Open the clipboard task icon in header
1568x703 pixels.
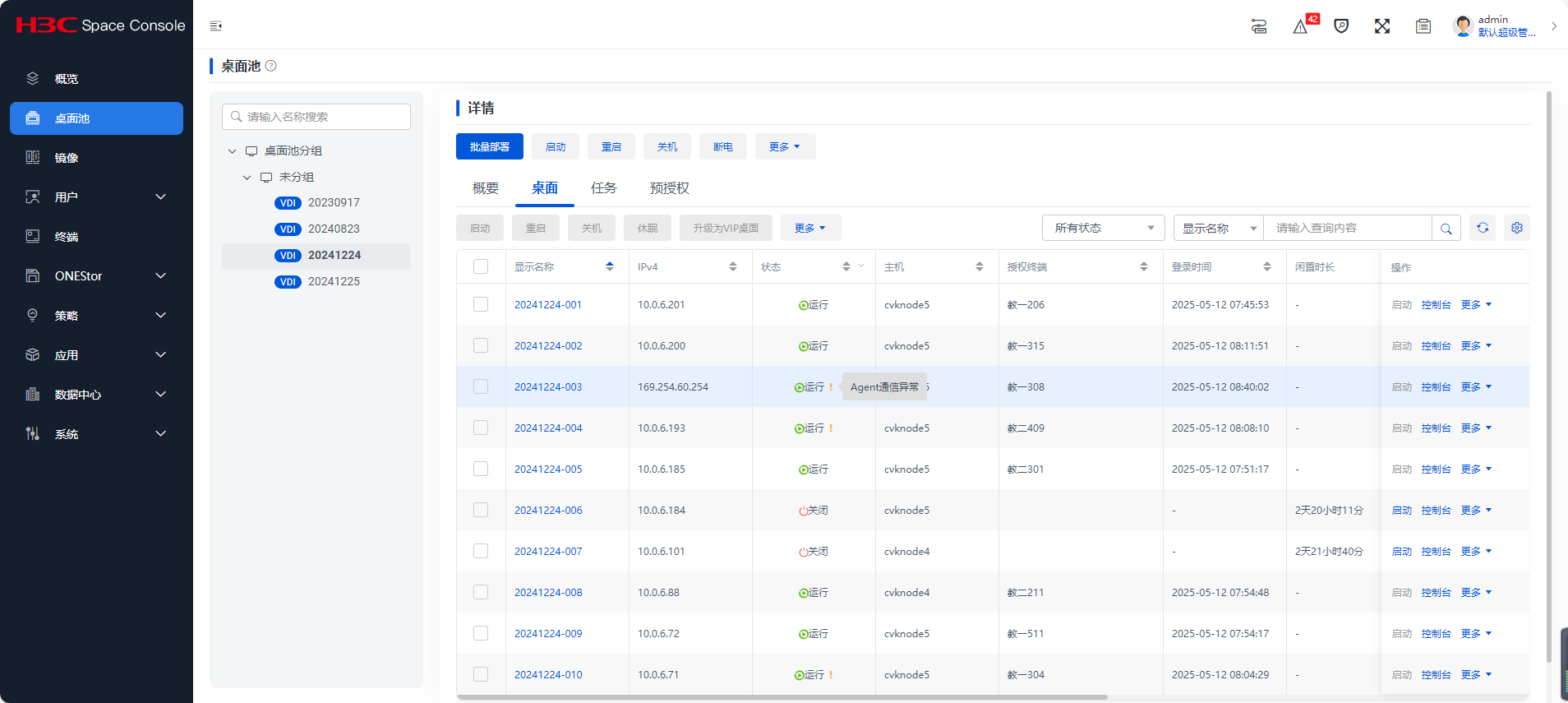click(1423, 26)
